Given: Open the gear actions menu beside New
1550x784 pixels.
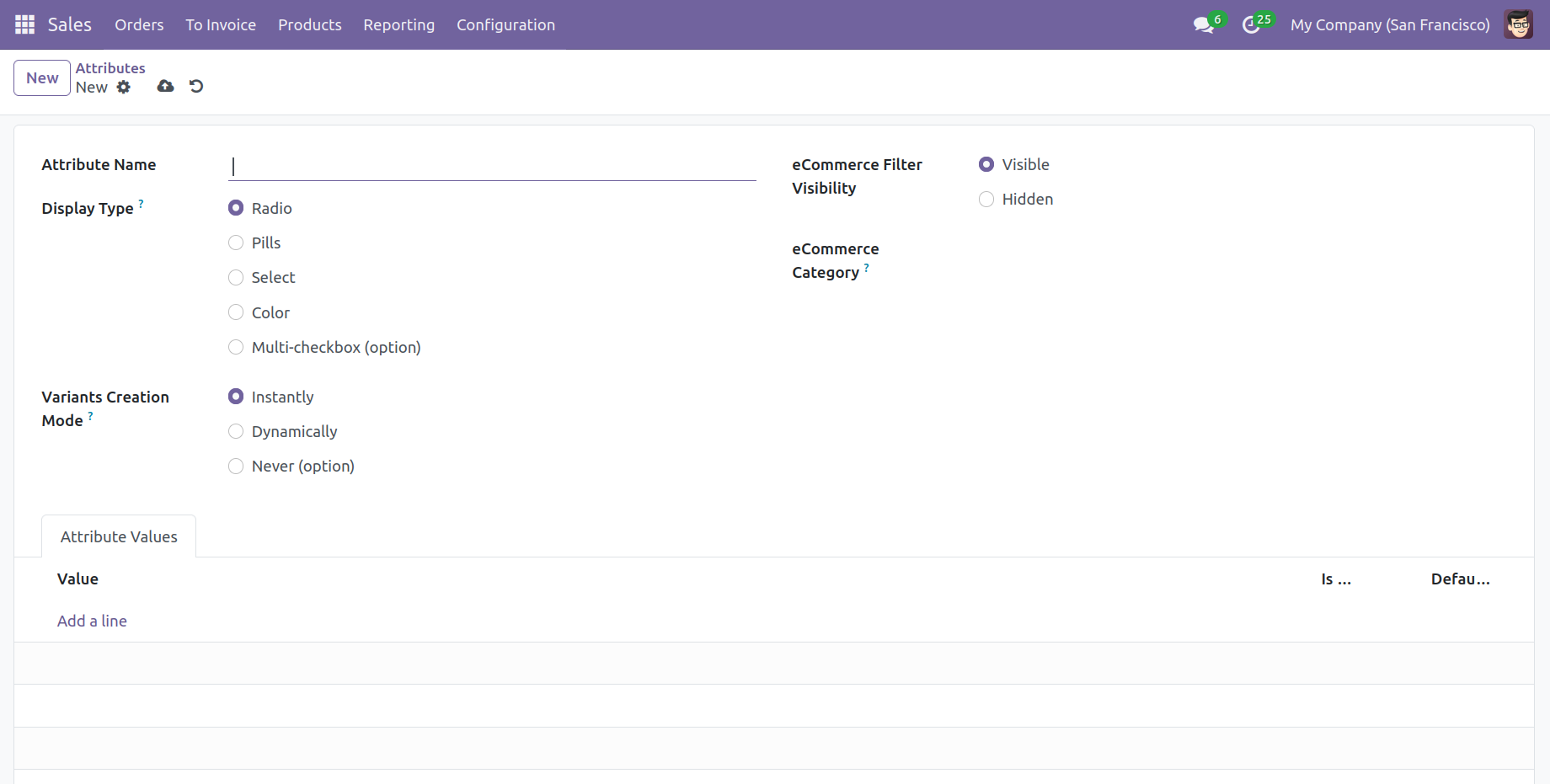Looking at the screenshot, I should [x=124, y=88].
